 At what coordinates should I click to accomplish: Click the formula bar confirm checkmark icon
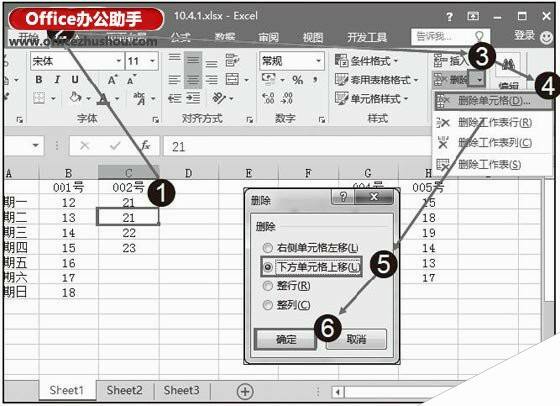pos(115,146)
